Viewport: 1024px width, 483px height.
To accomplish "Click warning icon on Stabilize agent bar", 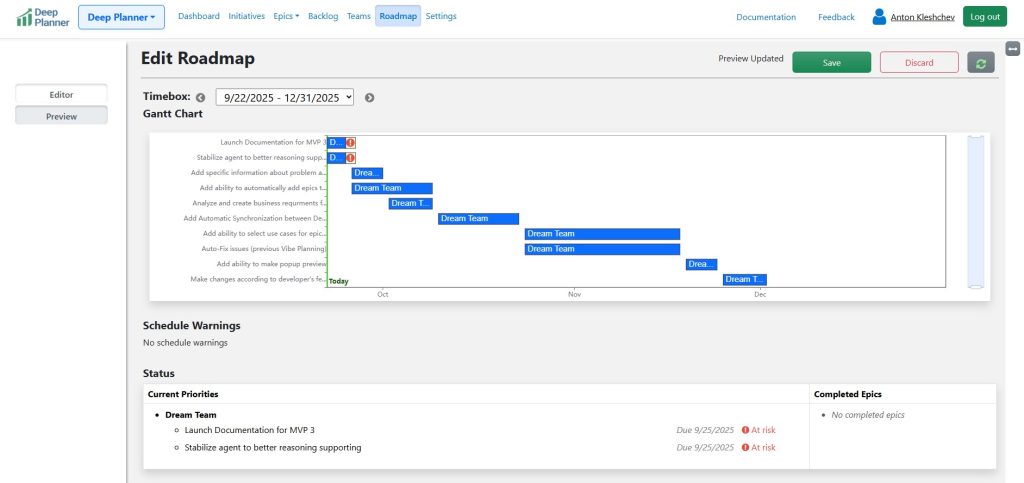I will coord(351,158).
